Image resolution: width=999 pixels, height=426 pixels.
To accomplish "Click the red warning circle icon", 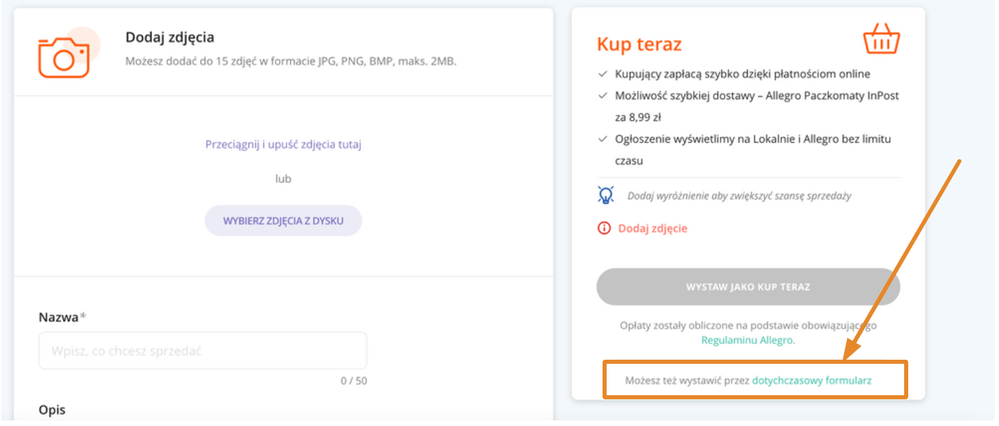I will coord(604,228).
